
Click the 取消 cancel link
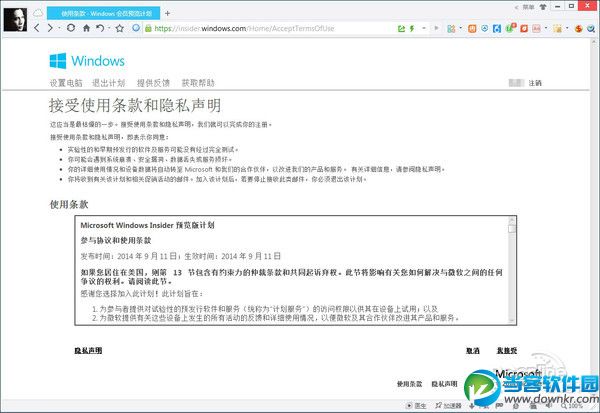click(x=473, y=350)
